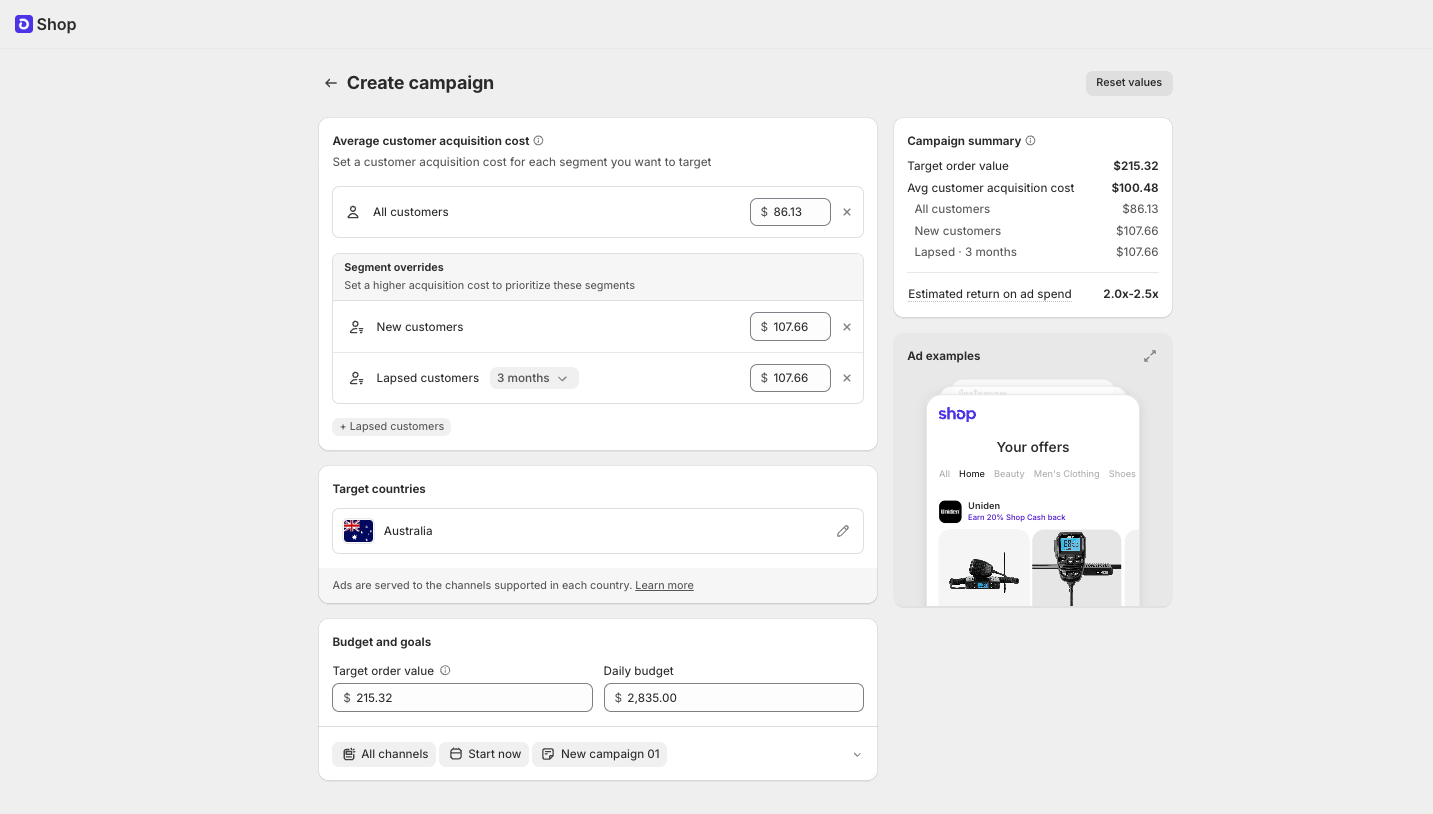Click the Shop logo icon
This screenshot has width=1433, height=814.
point(24,24)
